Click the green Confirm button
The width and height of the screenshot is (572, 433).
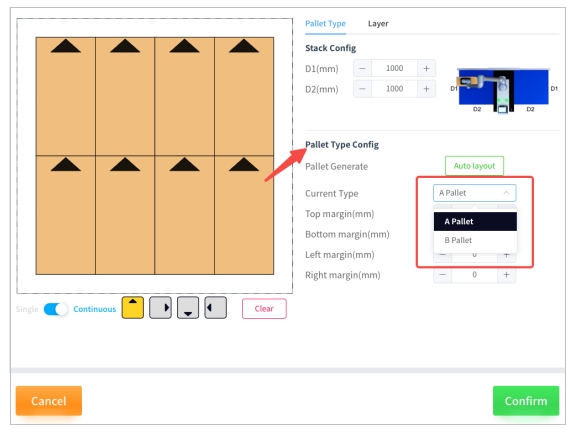[x=526, y=401]
